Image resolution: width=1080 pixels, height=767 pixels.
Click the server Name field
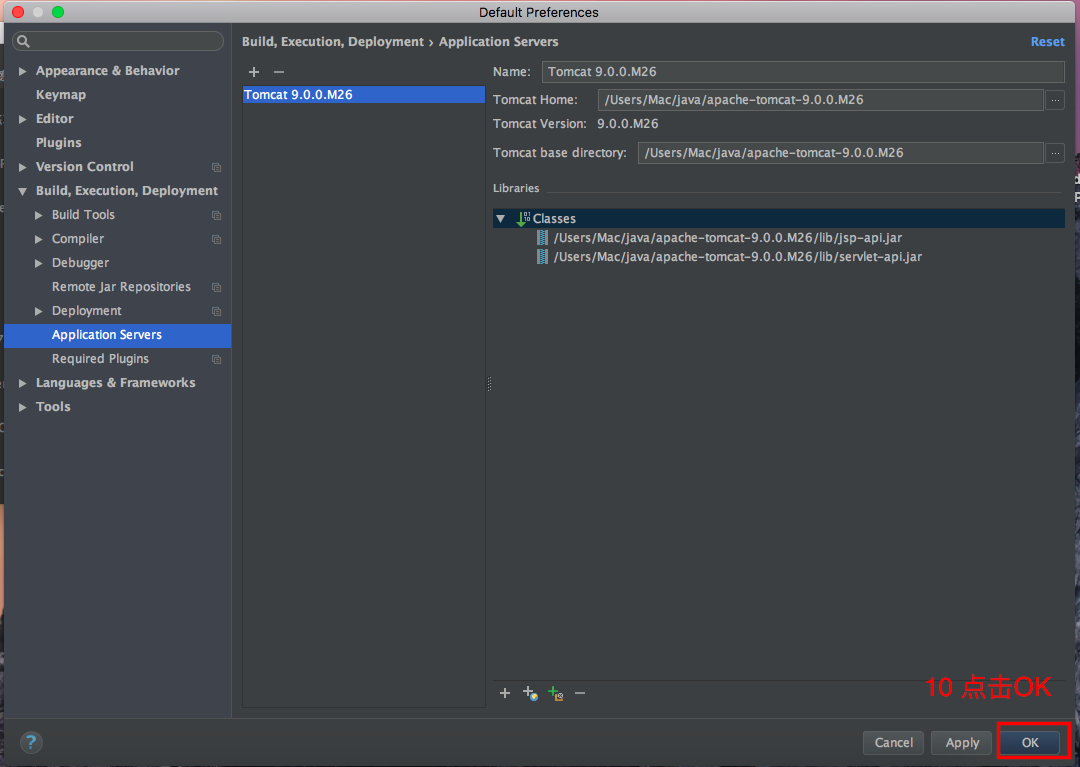pyautogui.click(x=803, y=72)
